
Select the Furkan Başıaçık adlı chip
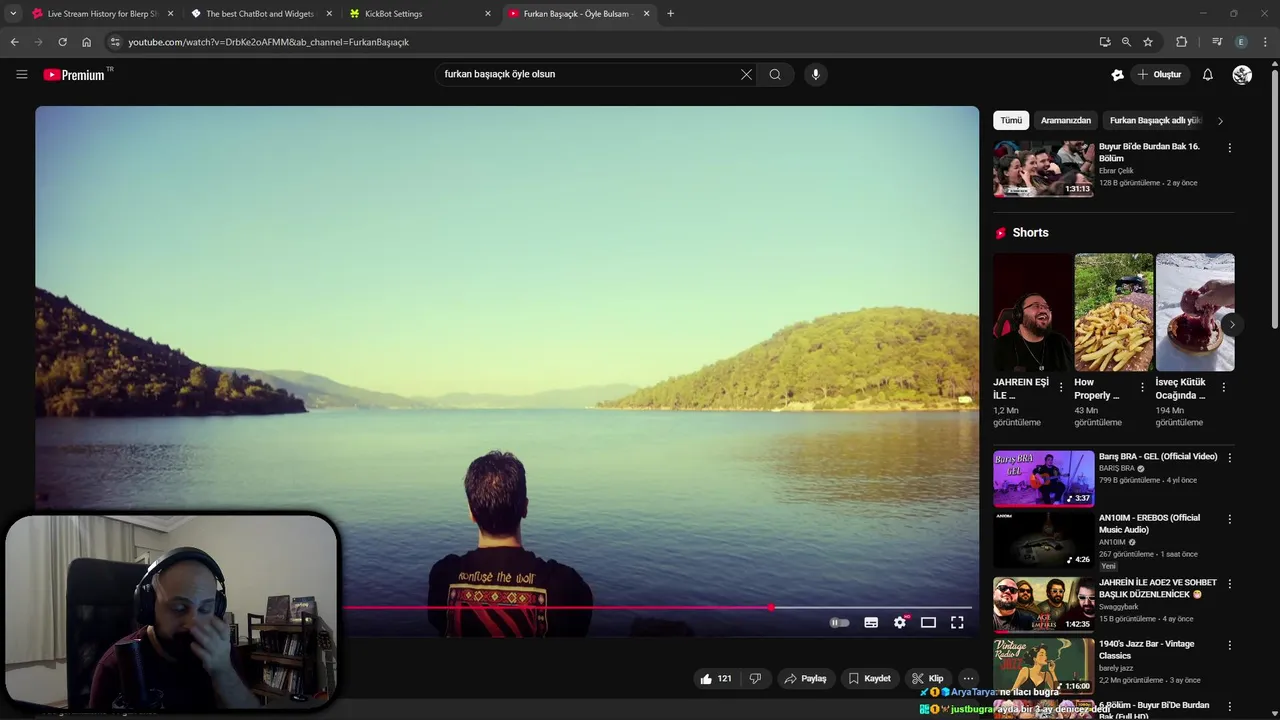coord(1154,120)
